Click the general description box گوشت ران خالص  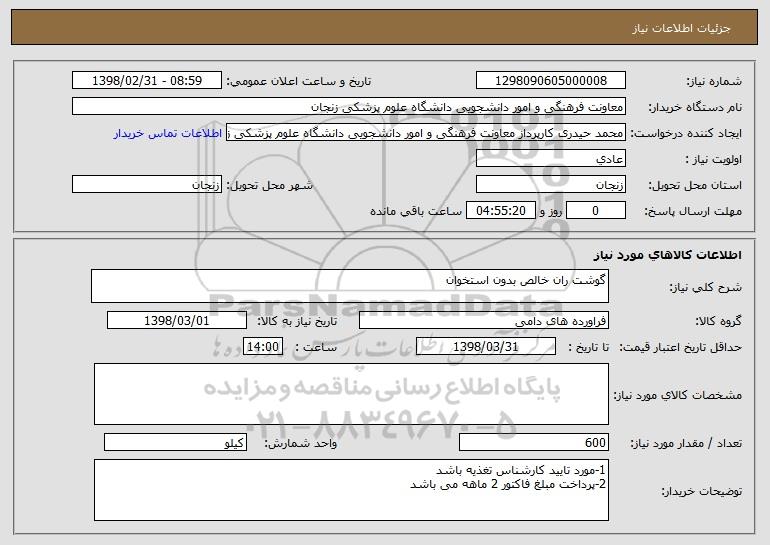(350, 286)
